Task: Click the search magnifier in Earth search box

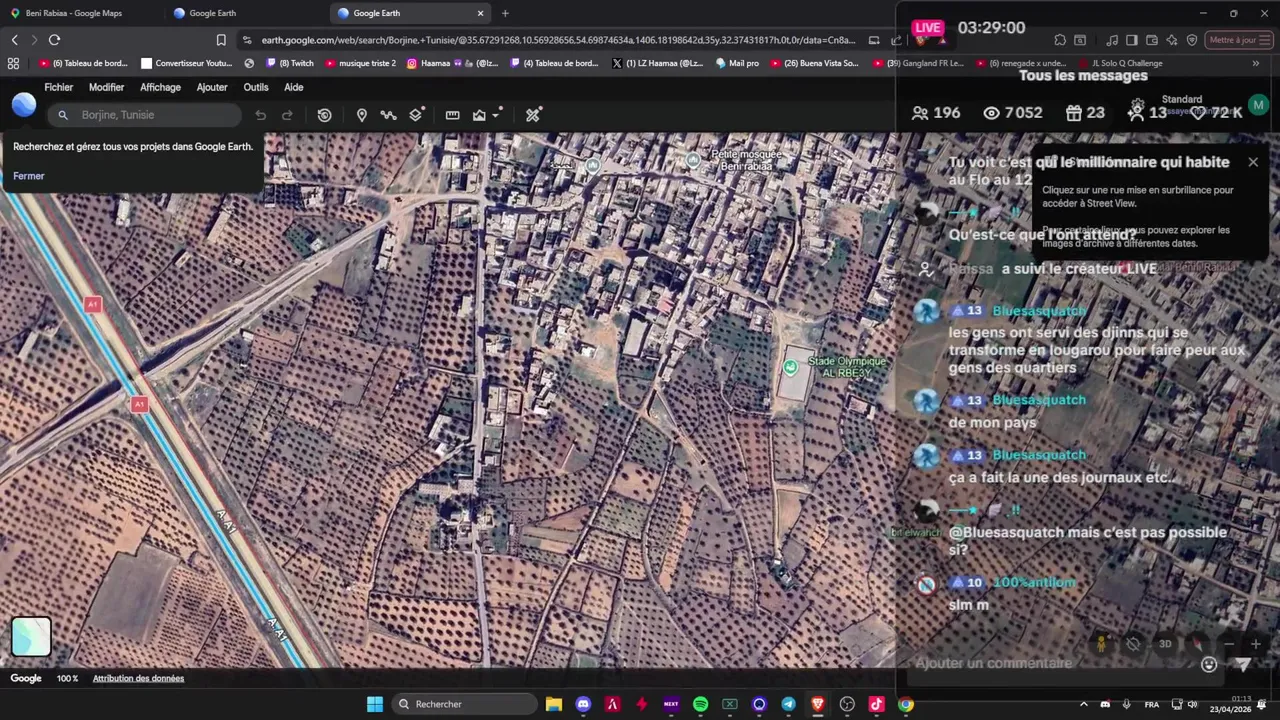Action: click(x=63, y=115)
